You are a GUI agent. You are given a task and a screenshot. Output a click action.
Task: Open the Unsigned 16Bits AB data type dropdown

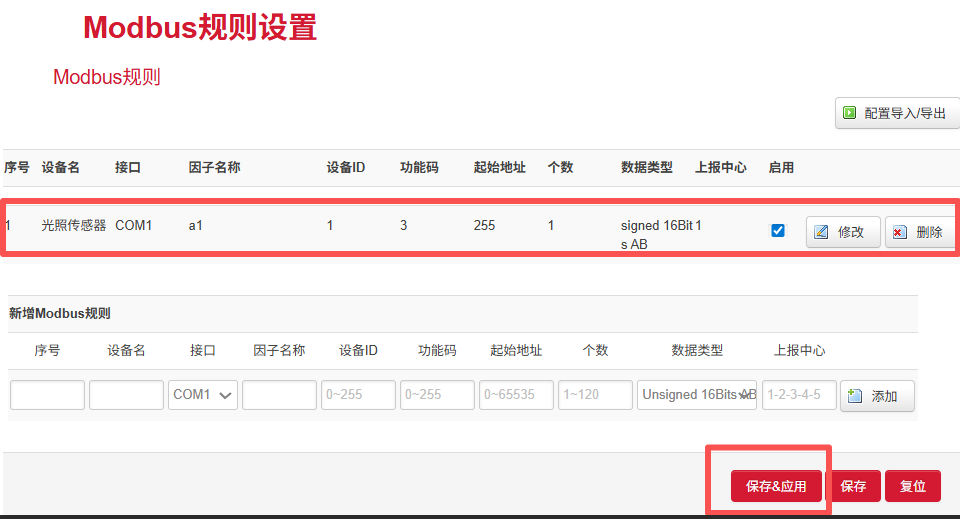pyautogui.click(x=697, y=395)
